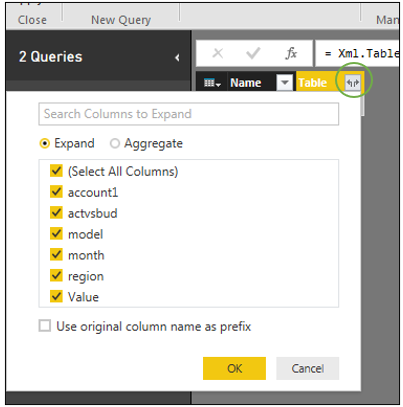Screen dimensions: 403x407
Task: Click the OK button
Action: [234, 368]
